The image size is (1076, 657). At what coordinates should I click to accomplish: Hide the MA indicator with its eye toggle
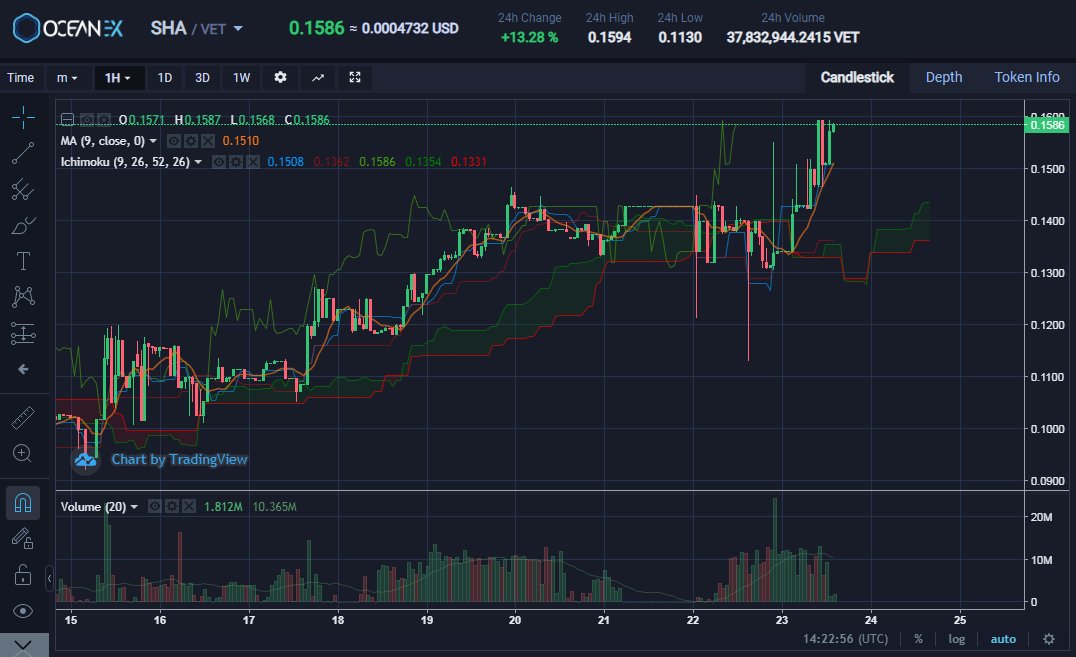coord(174,141)
